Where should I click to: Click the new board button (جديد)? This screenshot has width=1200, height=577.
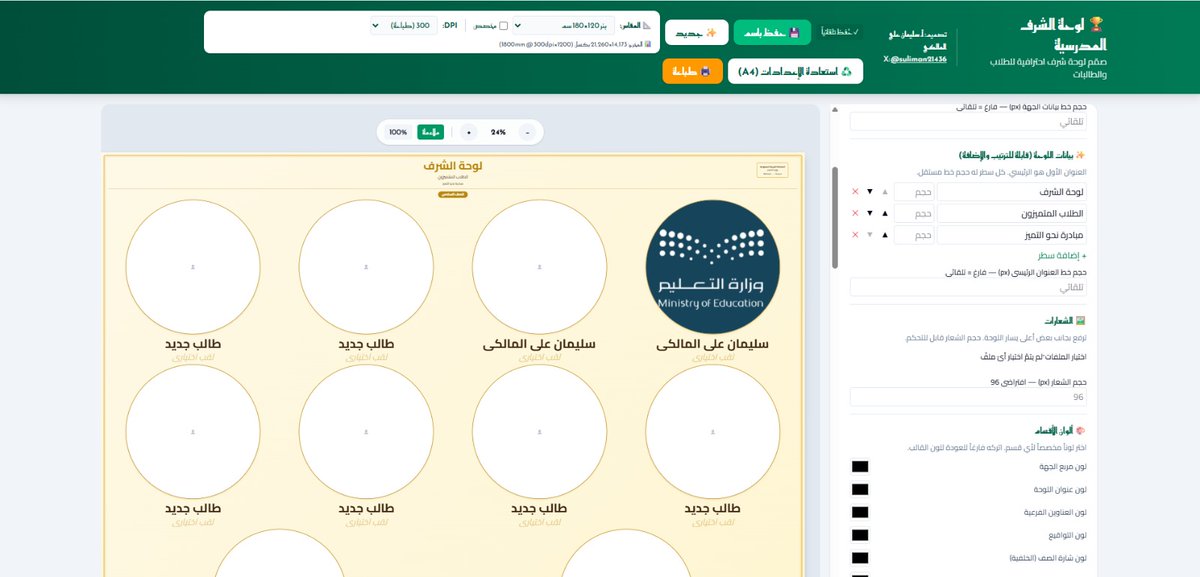pyautogui.click(x=697, y=32)
